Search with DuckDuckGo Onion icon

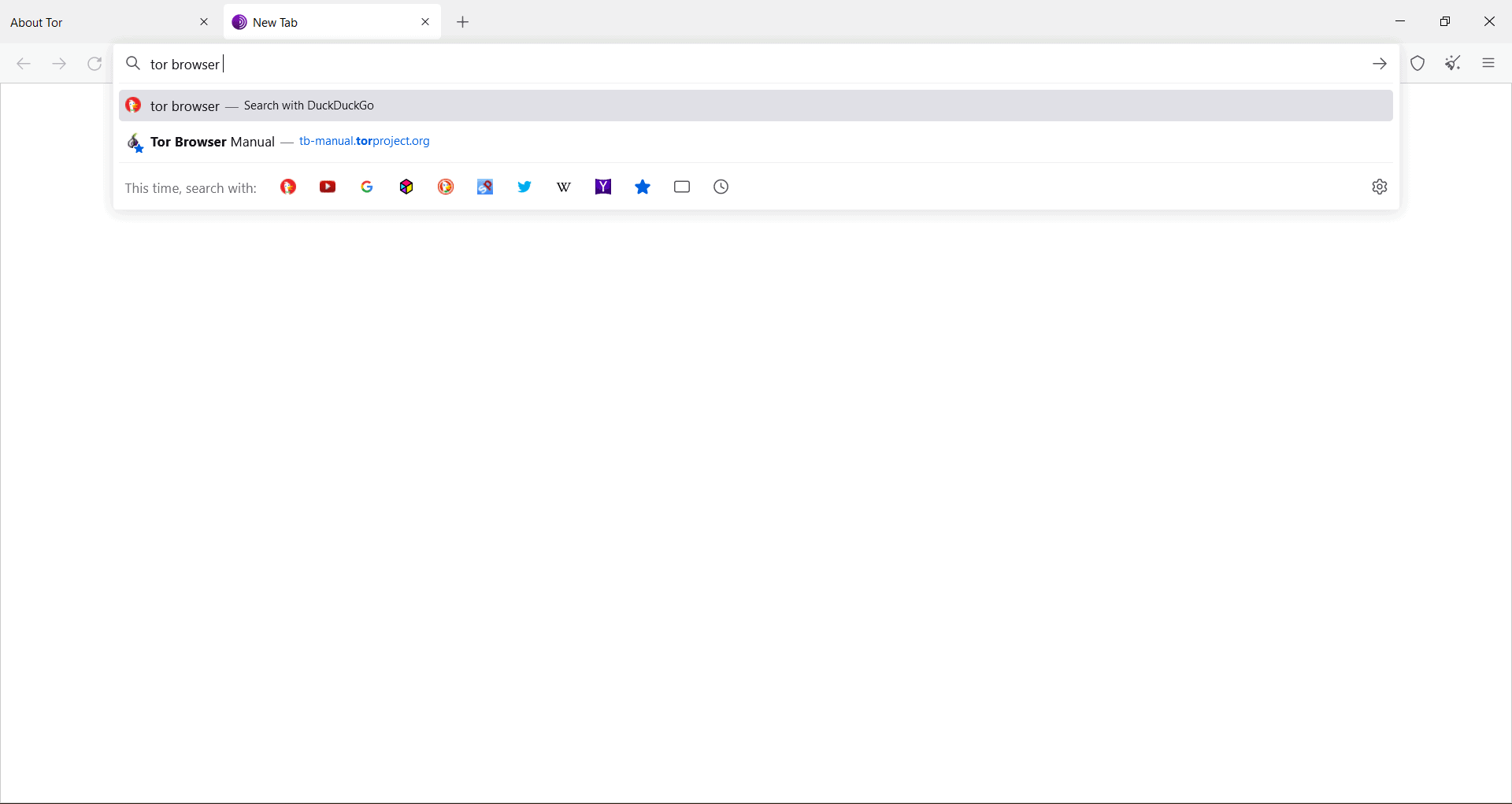coord(446,187)
